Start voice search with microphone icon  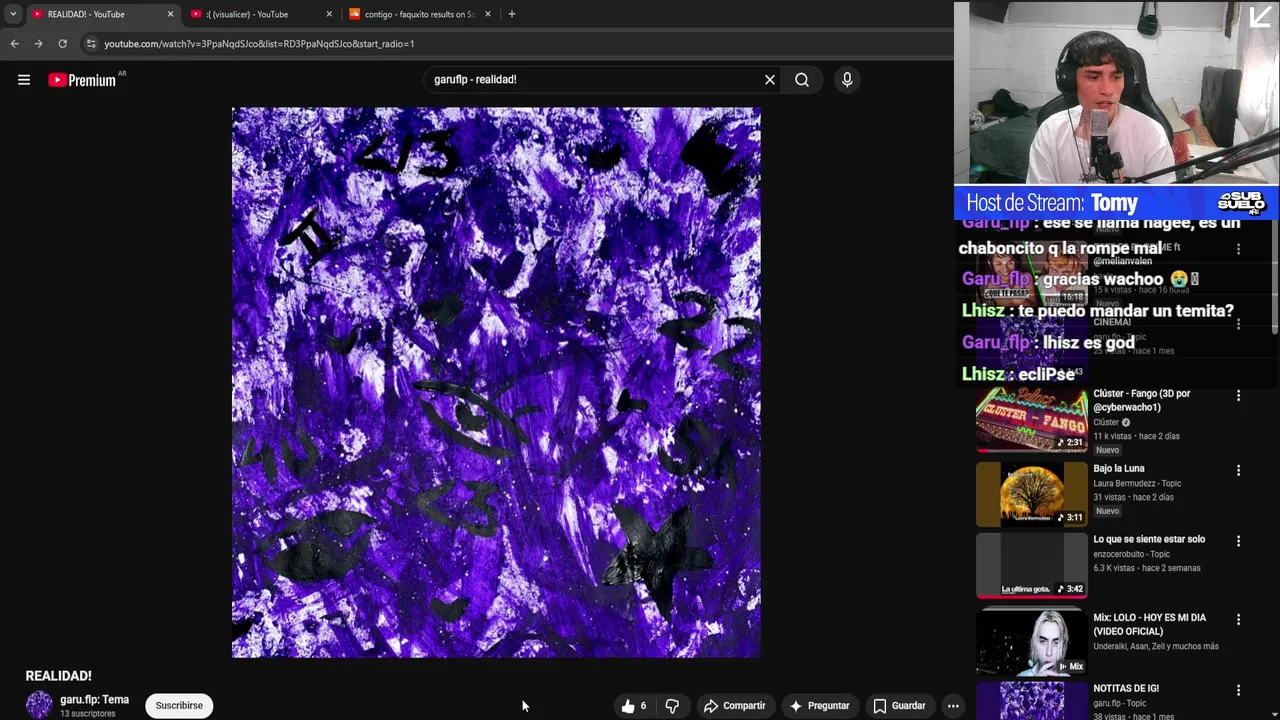[847, 80]
